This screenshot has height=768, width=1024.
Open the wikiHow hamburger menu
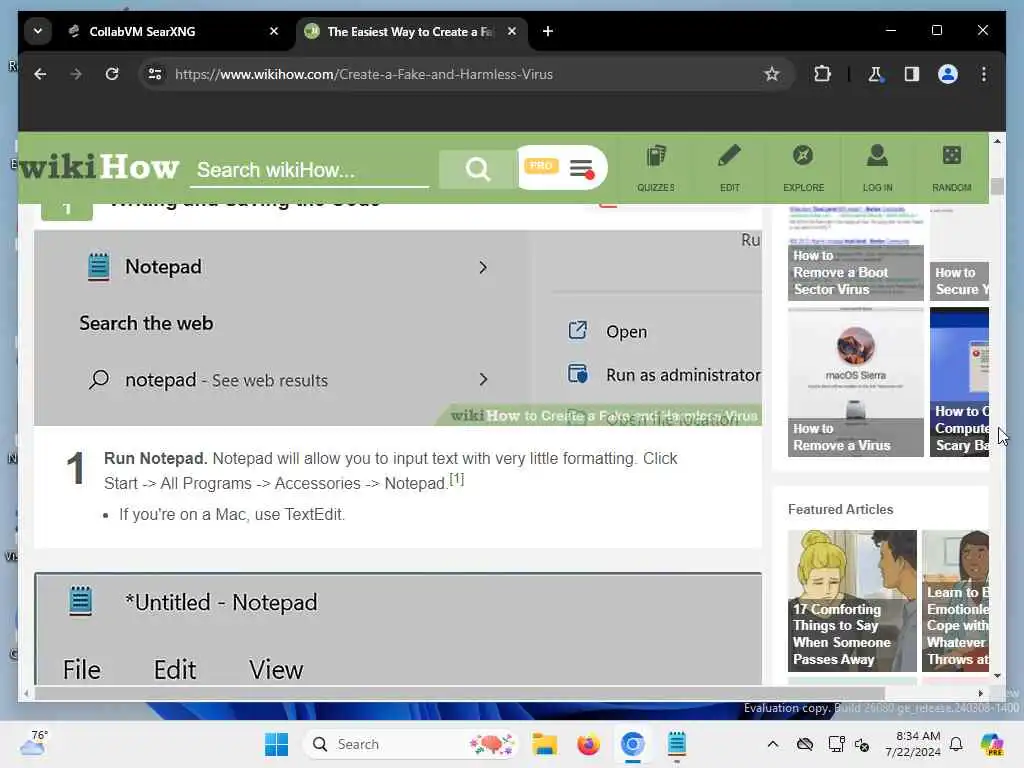point(581,168)
